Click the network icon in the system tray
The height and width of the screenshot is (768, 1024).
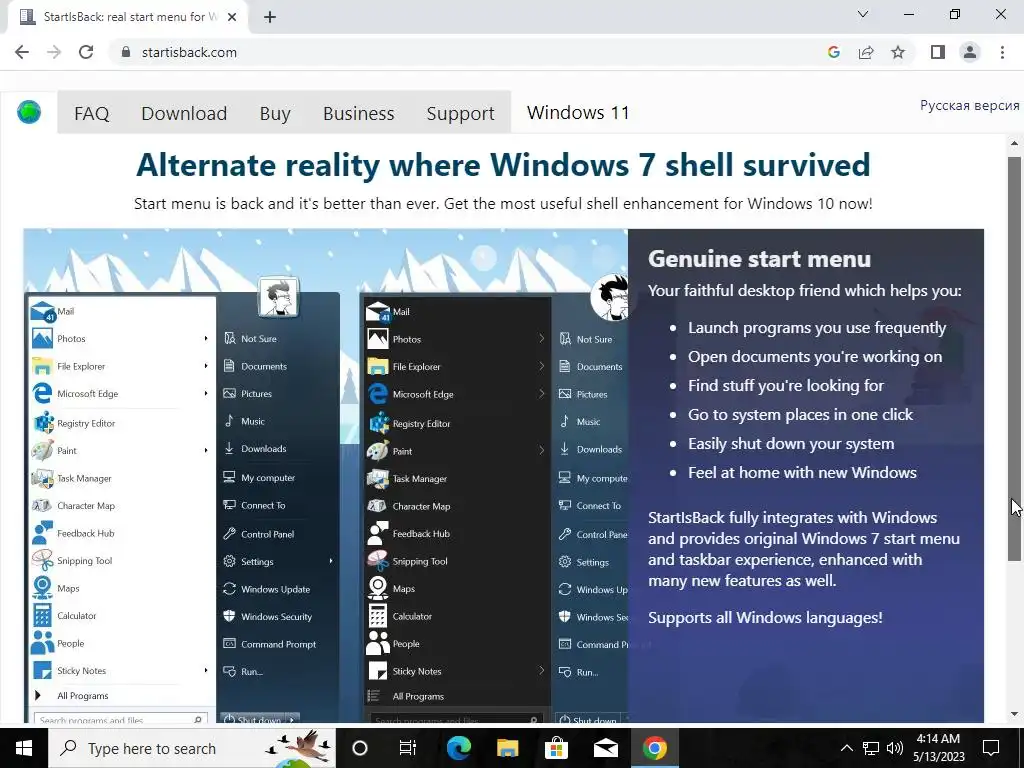(x=871, y=748)
